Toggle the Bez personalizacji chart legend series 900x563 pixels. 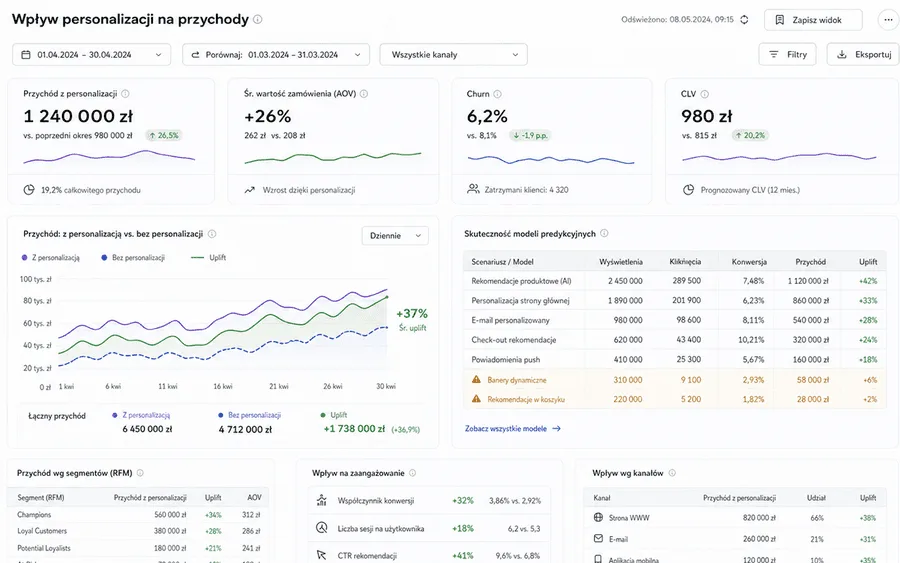click(x=133, y=258)
